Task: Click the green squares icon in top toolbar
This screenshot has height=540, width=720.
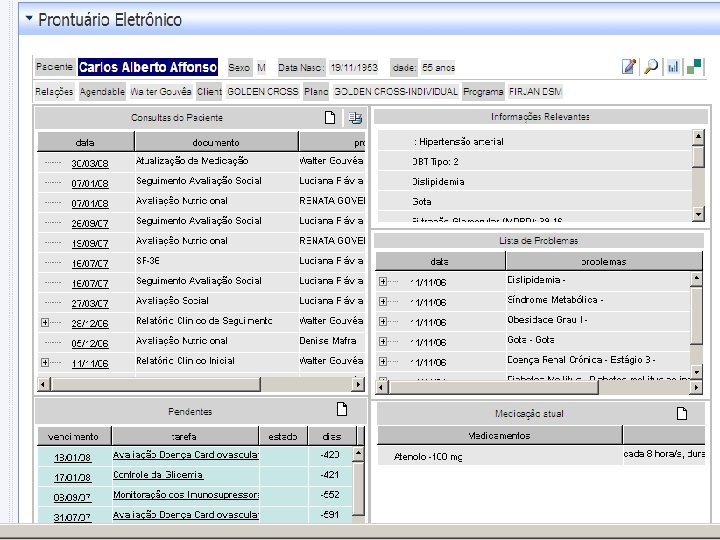Action: point(695,67)
